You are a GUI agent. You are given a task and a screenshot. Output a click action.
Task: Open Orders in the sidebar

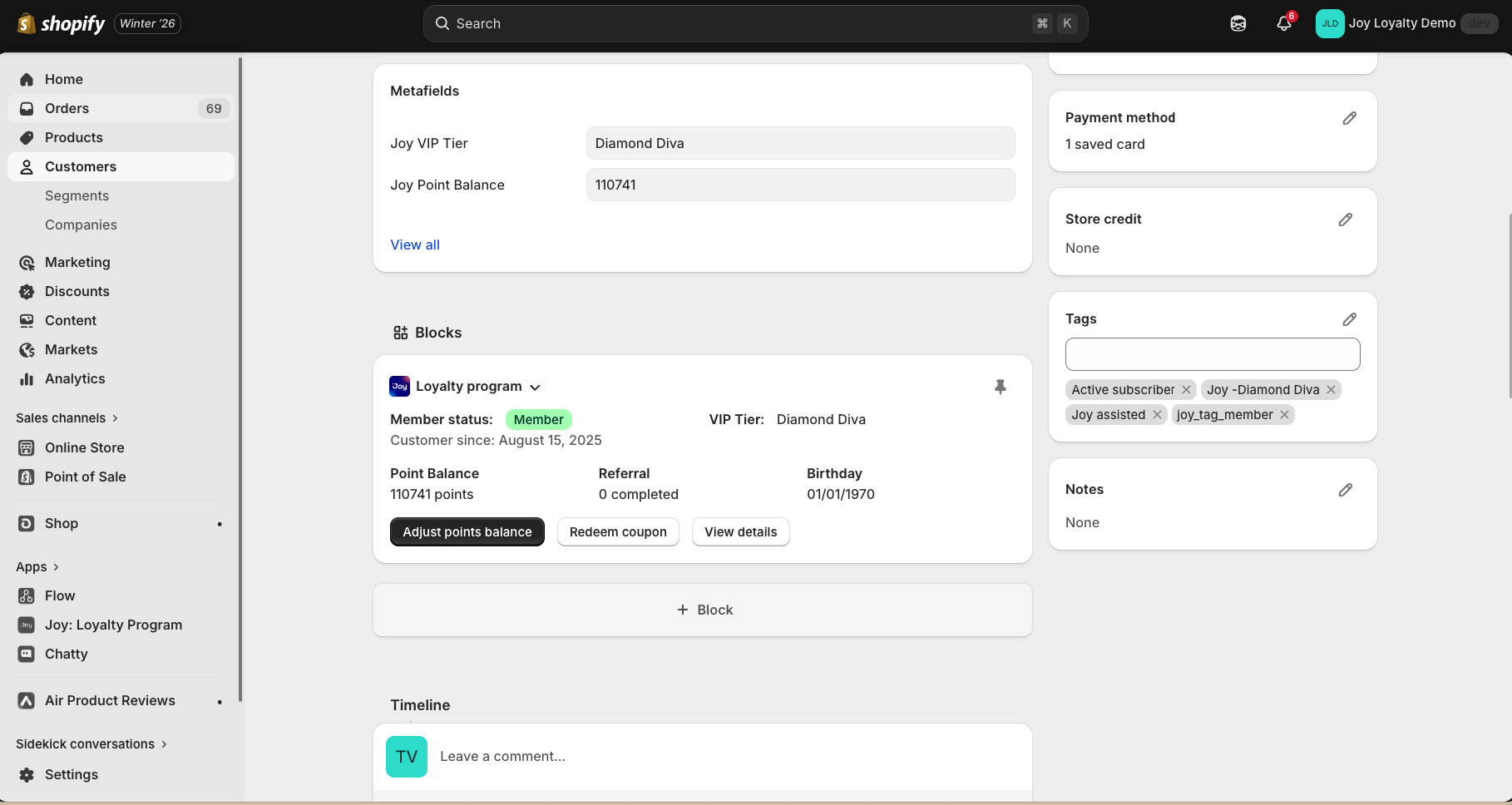pos(67,108)
